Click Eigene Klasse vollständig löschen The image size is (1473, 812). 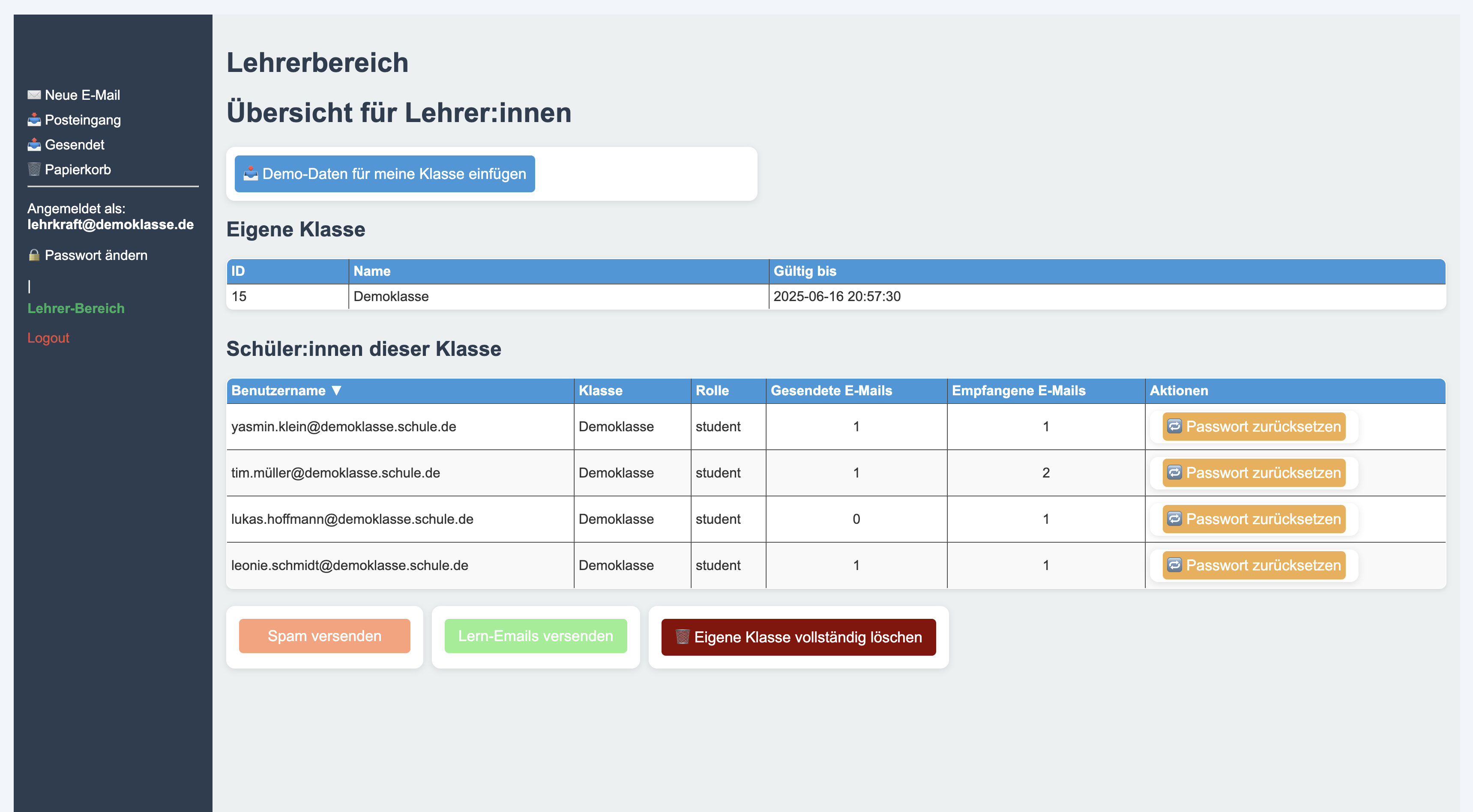click(798, 637)
